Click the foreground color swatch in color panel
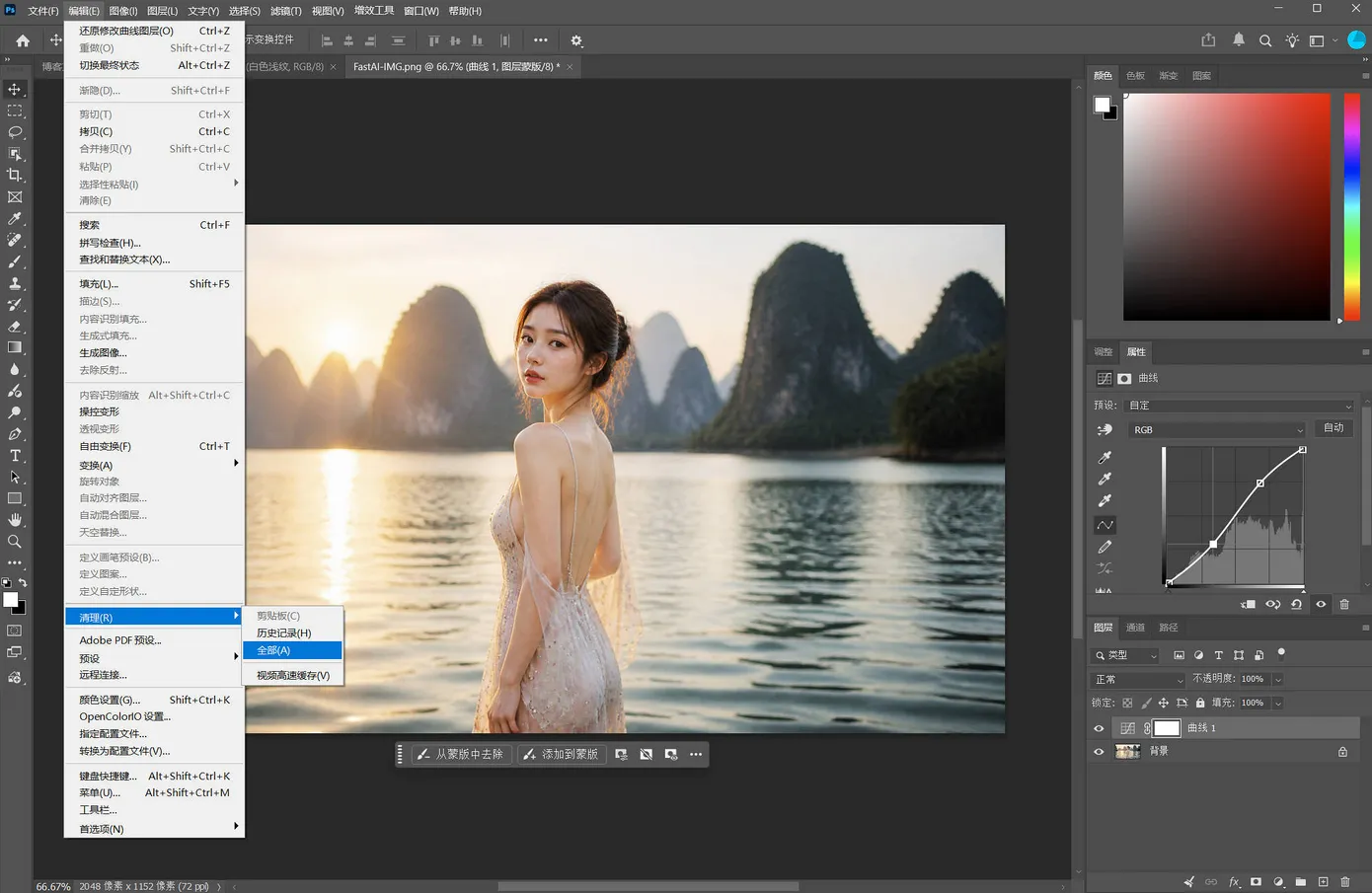This screenshot has width=1372, height=893. coord(1102,105)
